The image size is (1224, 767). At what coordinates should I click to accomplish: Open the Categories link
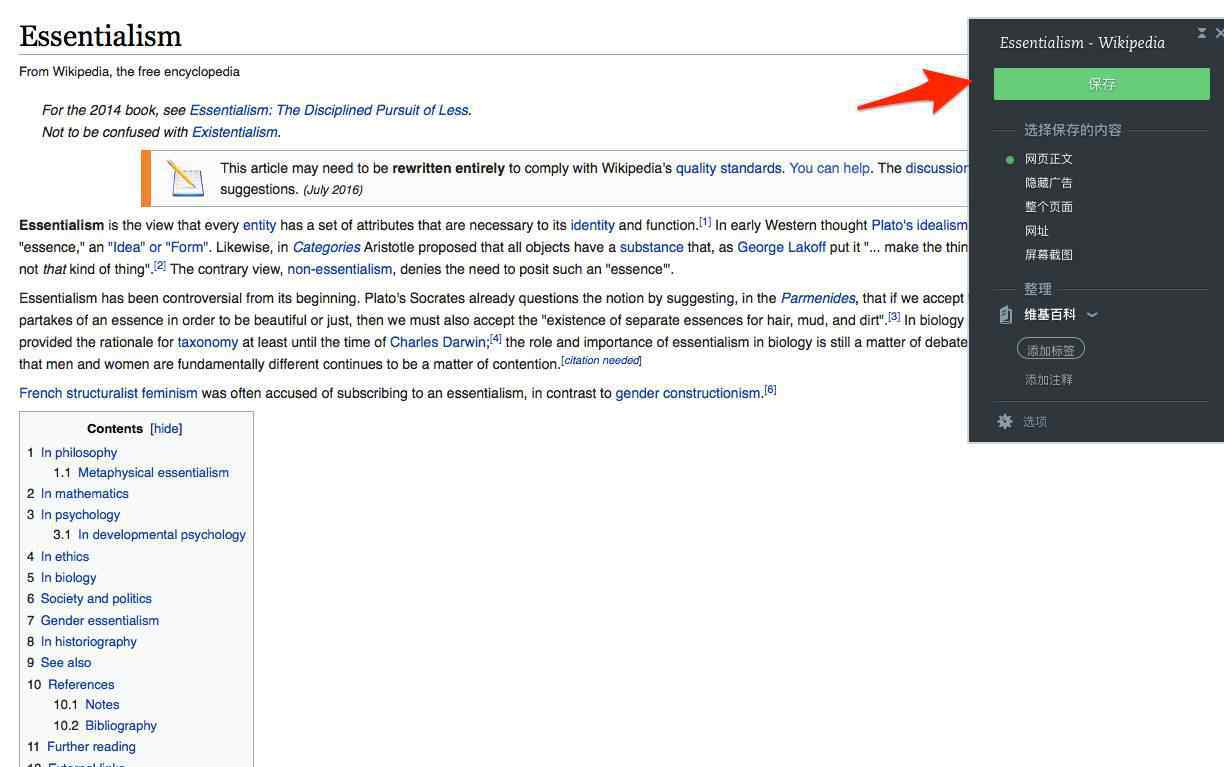coord(326,247)
